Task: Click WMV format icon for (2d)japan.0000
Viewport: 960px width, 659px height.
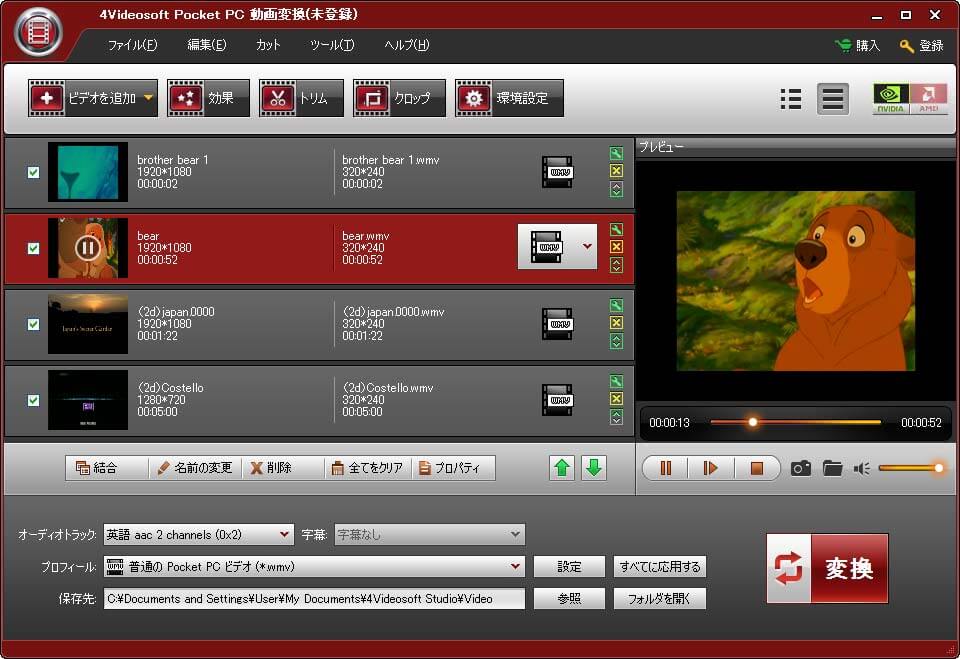Action: [x=558, y=324]
